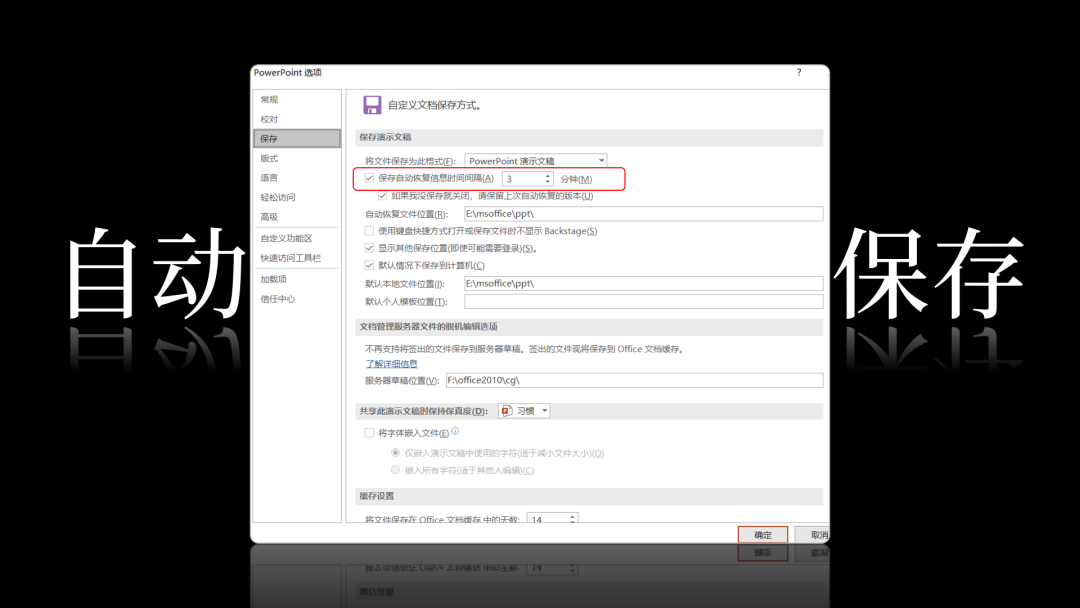1080x608 pixels.
Task: Select the 高级 category in sidebar
Action: click(x=269, y=217)
